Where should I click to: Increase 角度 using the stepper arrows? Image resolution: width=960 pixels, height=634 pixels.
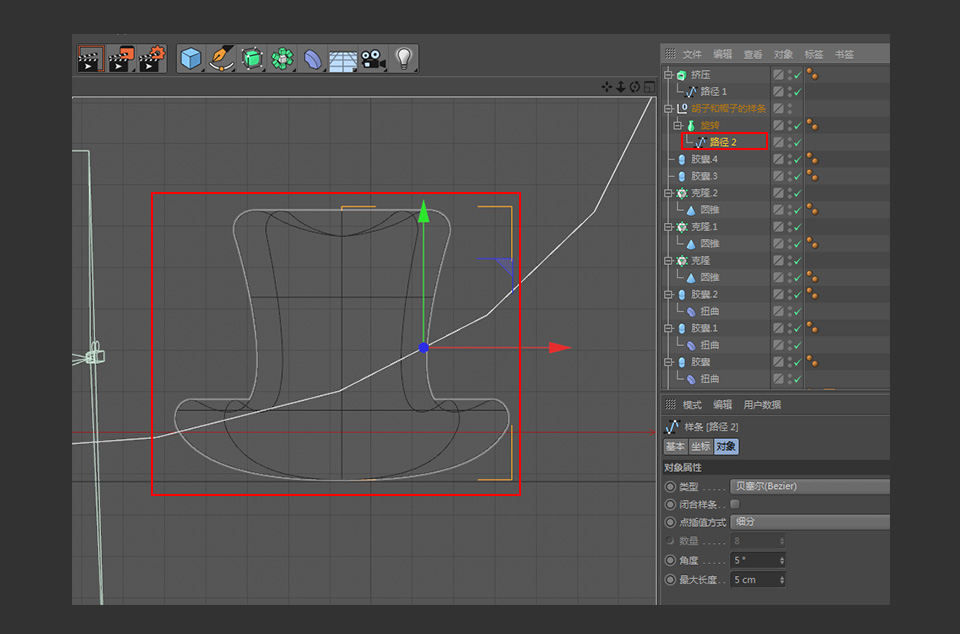(781, 558)
